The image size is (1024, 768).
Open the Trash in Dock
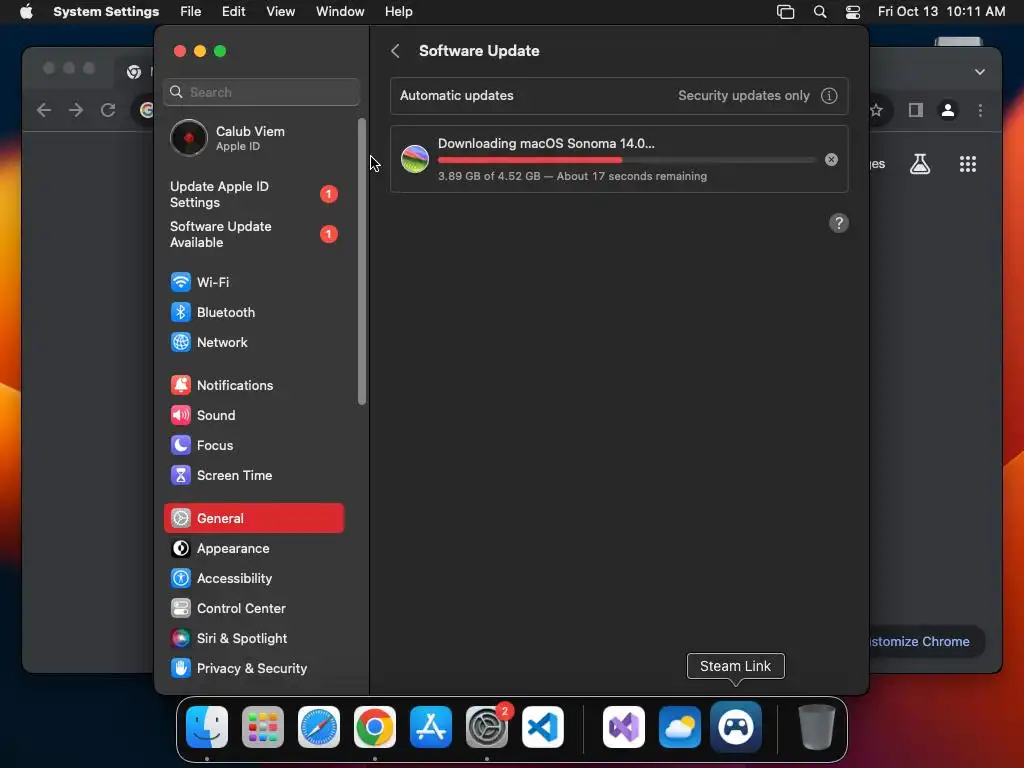pos(816,727)
